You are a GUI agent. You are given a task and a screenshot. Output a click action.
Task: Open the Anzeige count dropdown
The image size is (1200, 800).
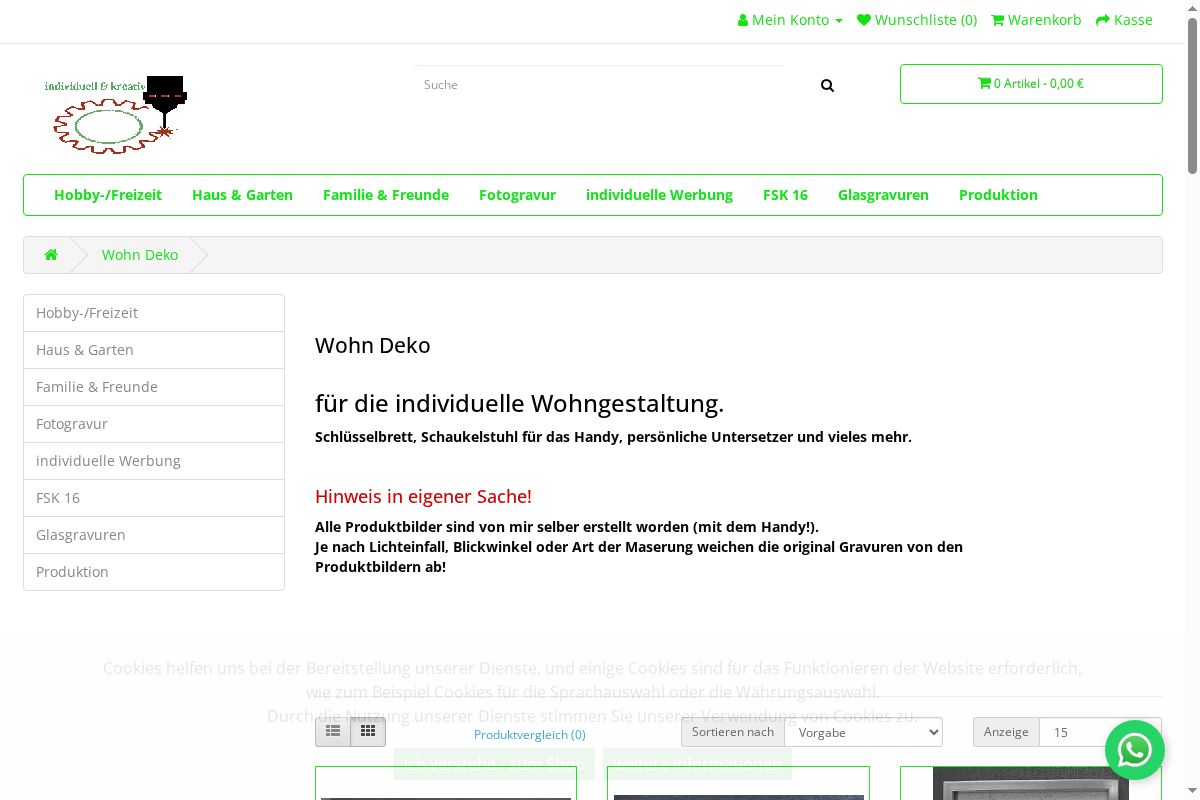(x=1100, y=733)
